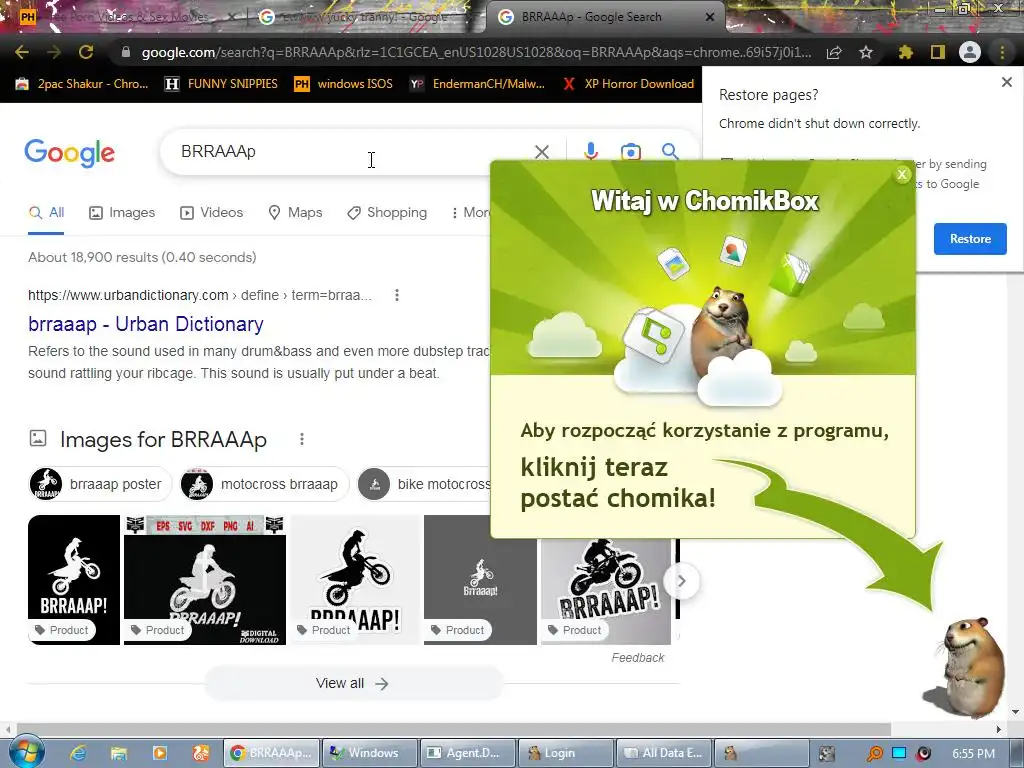1024x768 pixels.
Task: Select the All search tab
Action: pos(46,212)
